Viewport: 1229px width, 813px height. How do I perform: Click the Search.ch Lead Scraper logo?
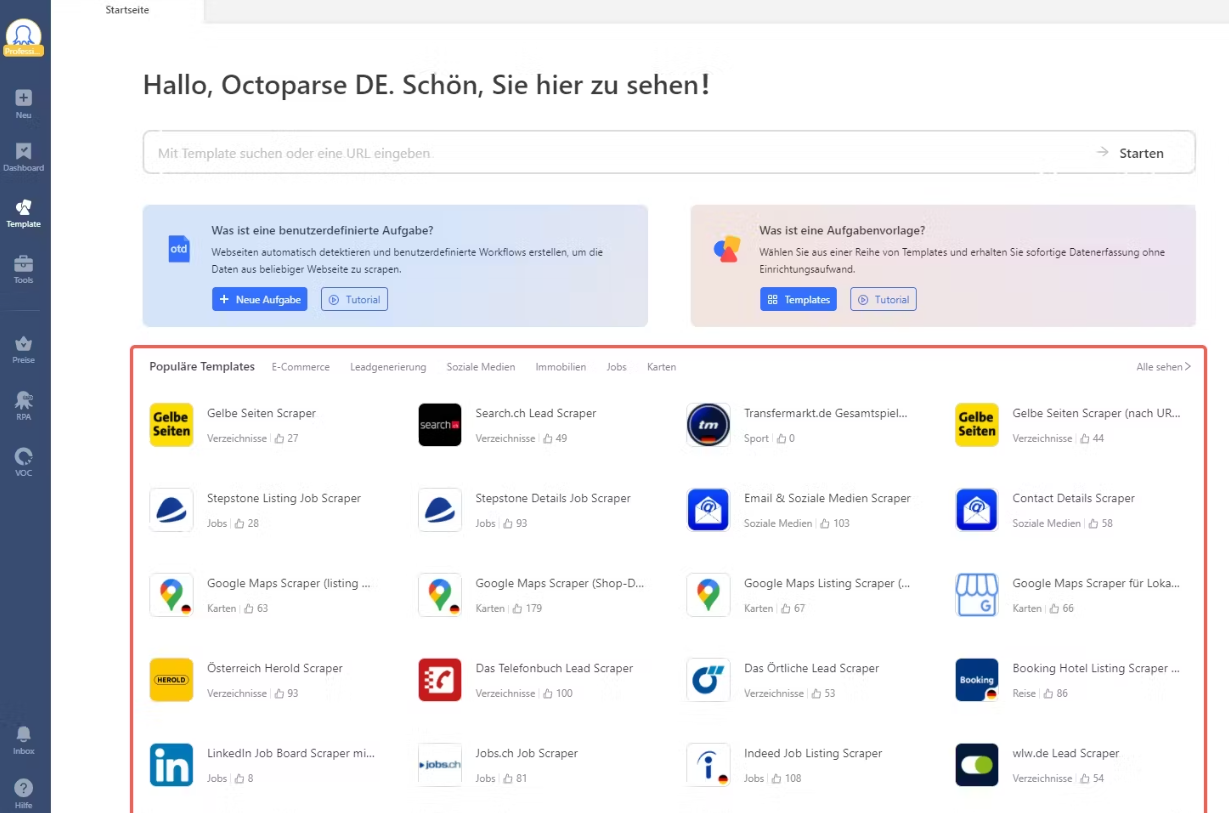[x=440, y=425]
